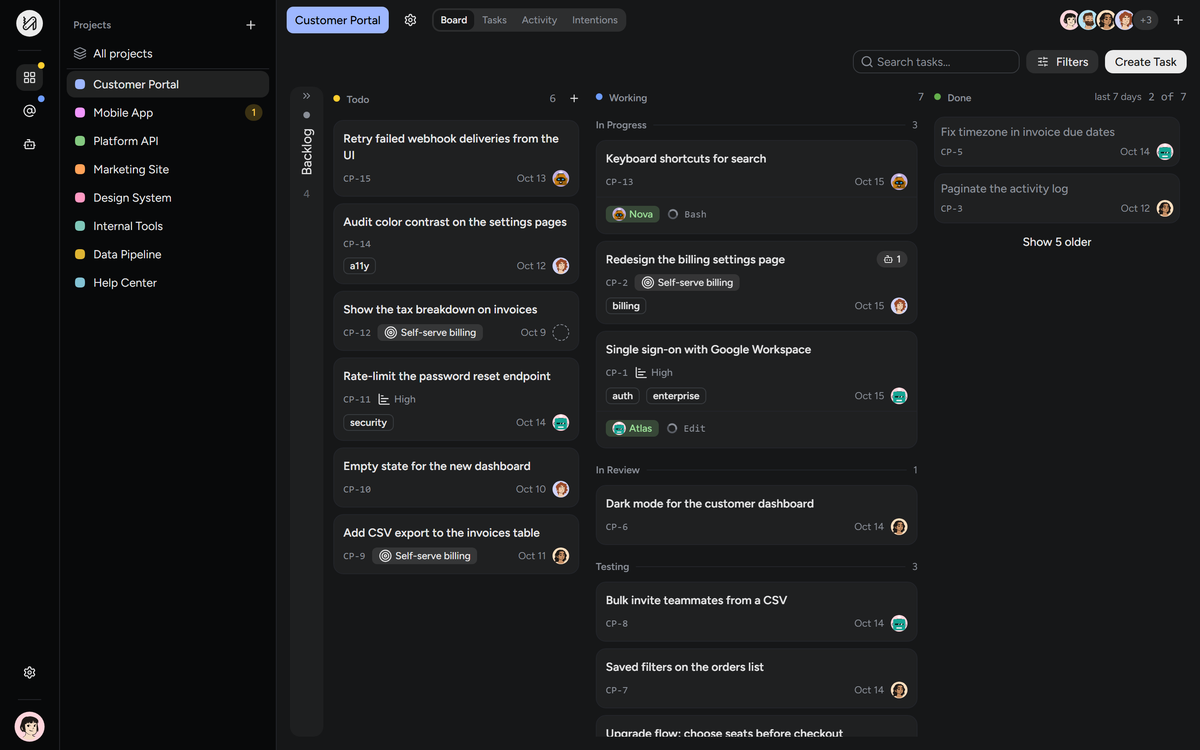Open the Filters menu
Viewport: 1200px width, 750px height.
pos(1062,62)
